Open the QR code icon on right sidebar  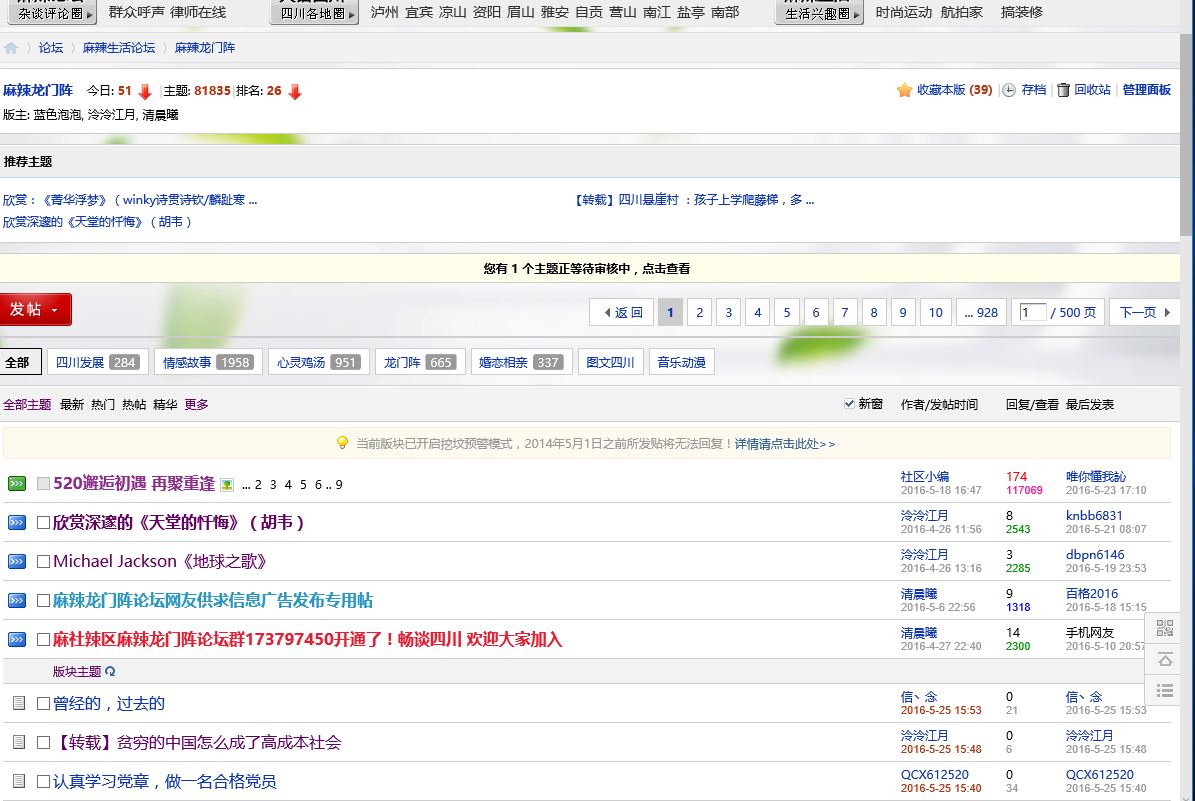(1164, 628)
